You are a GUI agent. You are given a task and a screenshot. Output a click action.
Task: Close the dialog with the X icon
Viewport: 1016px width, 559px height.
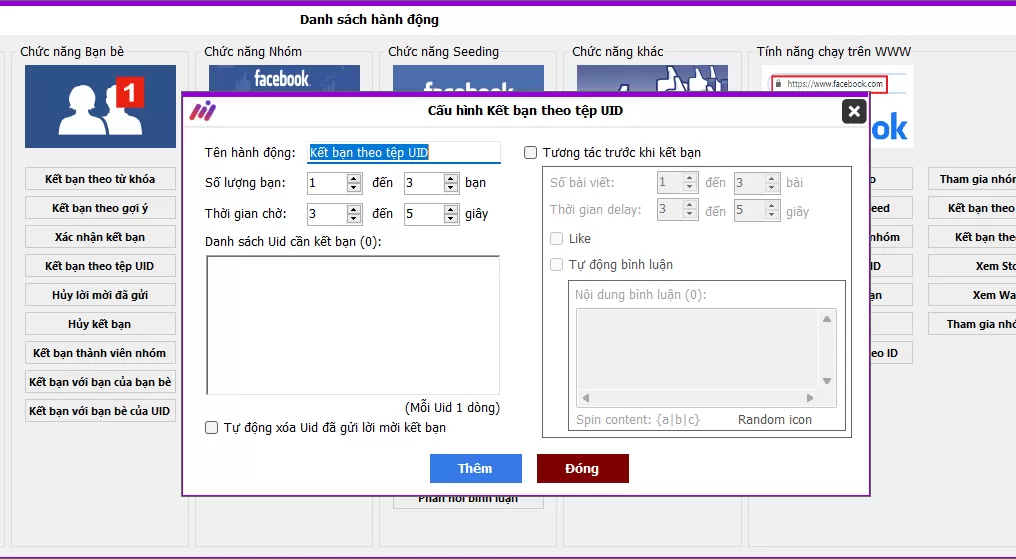pos(853,111)
